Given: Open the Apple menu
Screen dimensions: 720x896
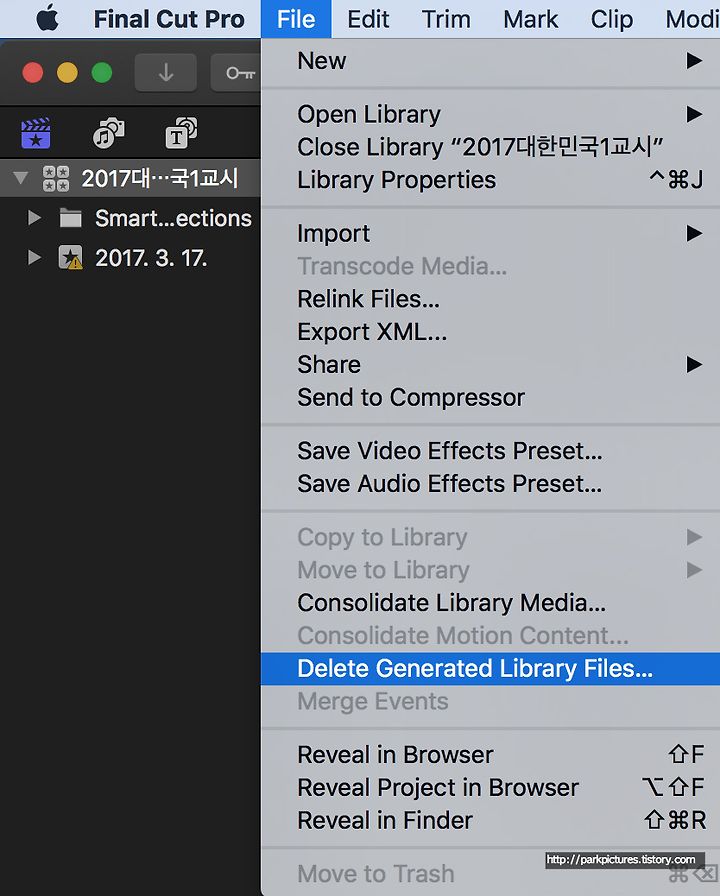Looking at the screenshot, I should [47, 19].
